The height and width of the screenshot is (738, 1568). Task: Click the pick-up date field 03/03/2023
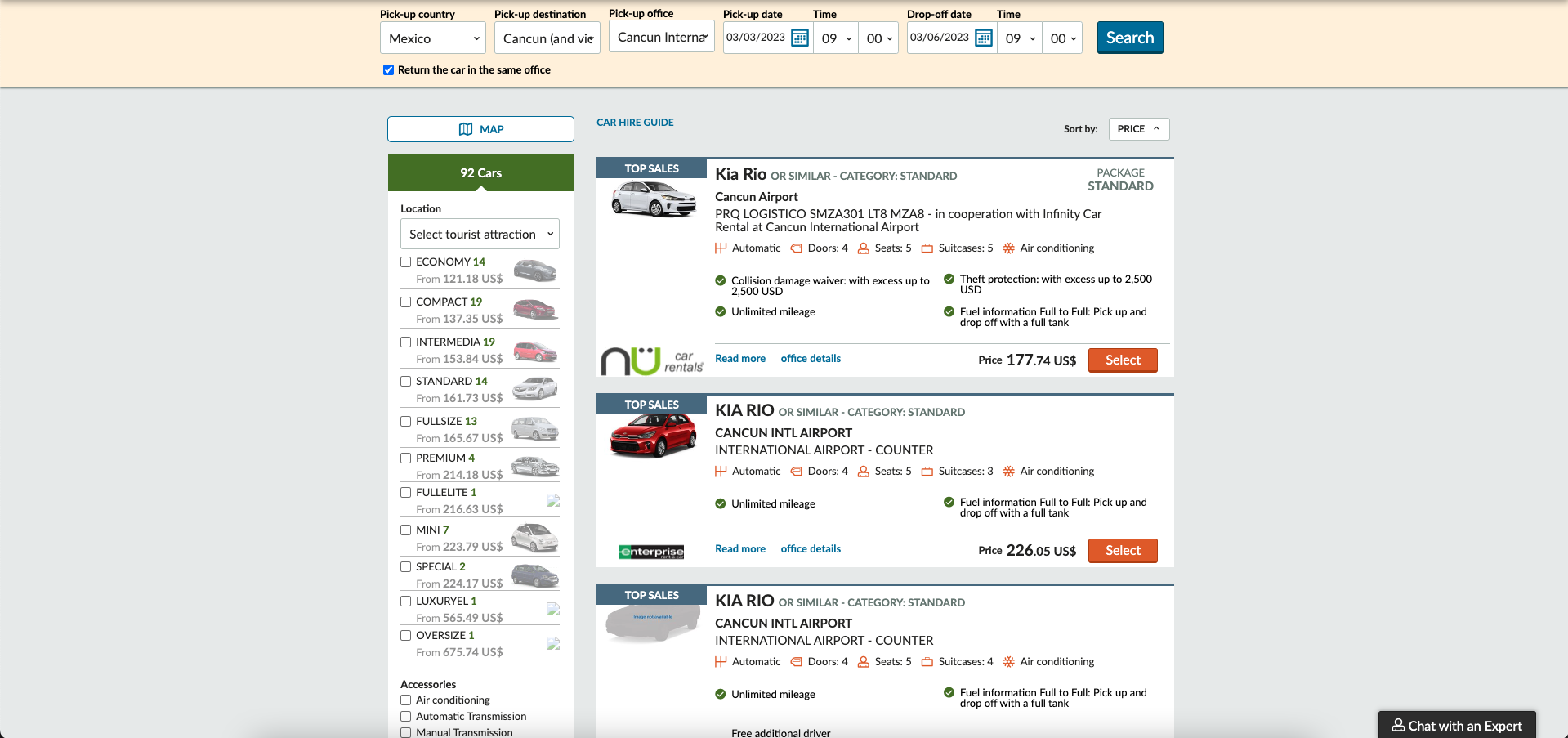(x=756, y=38)
